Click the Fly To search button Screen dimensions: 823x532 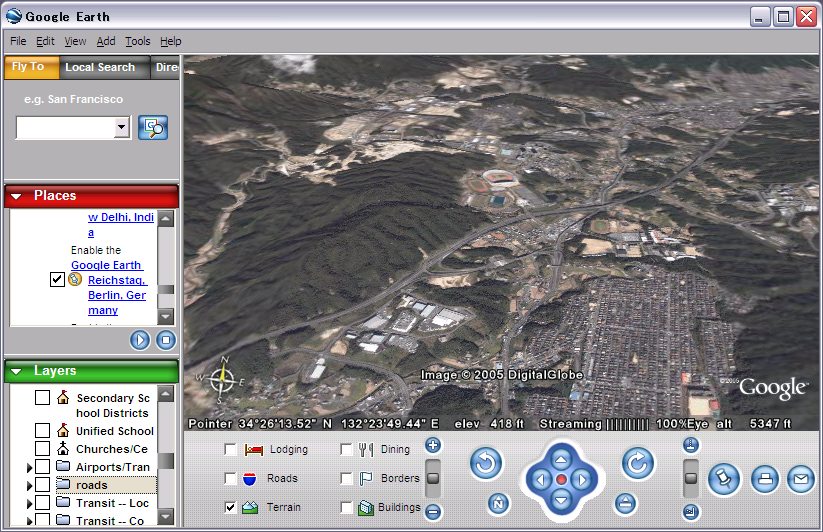pyautogui.click(x=153, y=127)
